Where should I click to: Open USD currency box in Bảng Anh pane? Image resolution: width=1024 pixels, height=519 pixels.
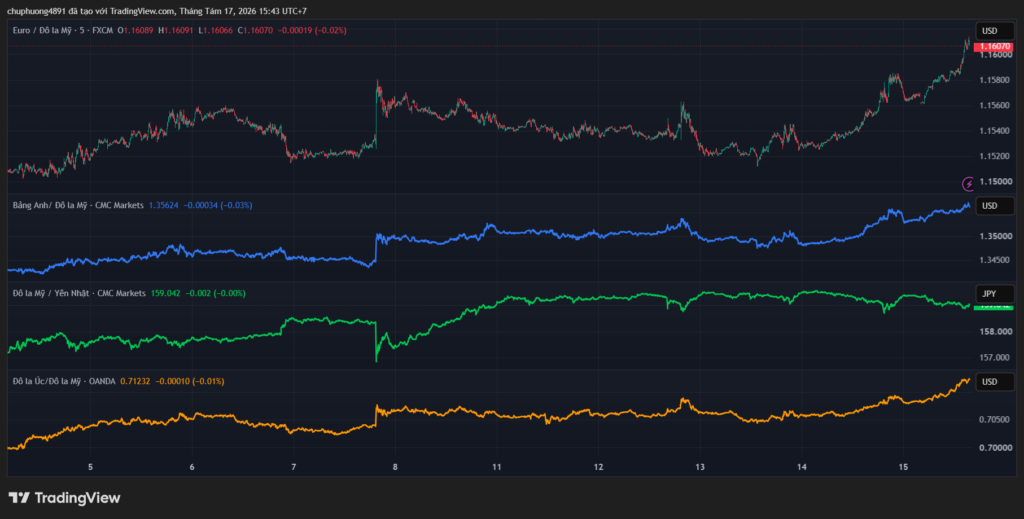995,206
